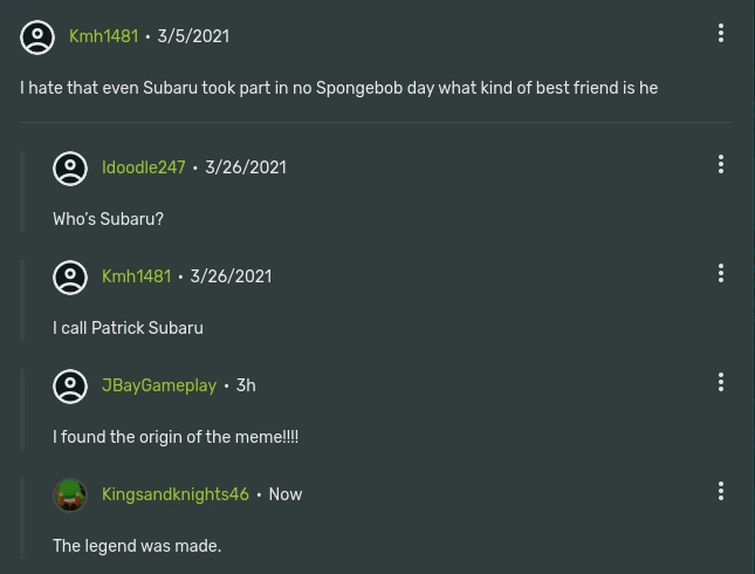Open three-dot menu on JBayGameplay's reply
Viewport: 755px width, 574px height.
pyautogui.click(x=720, y=382)
